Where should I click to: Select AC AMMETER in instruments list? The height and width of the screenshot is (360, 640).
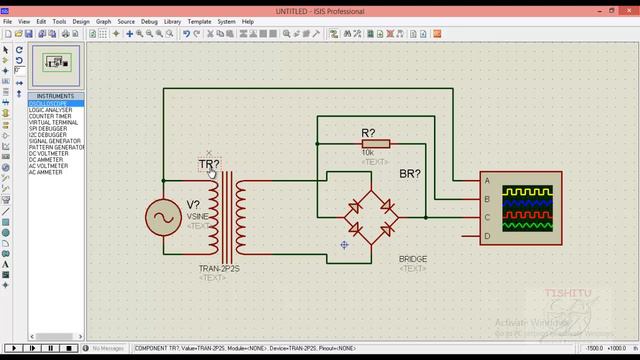point(56,172)
